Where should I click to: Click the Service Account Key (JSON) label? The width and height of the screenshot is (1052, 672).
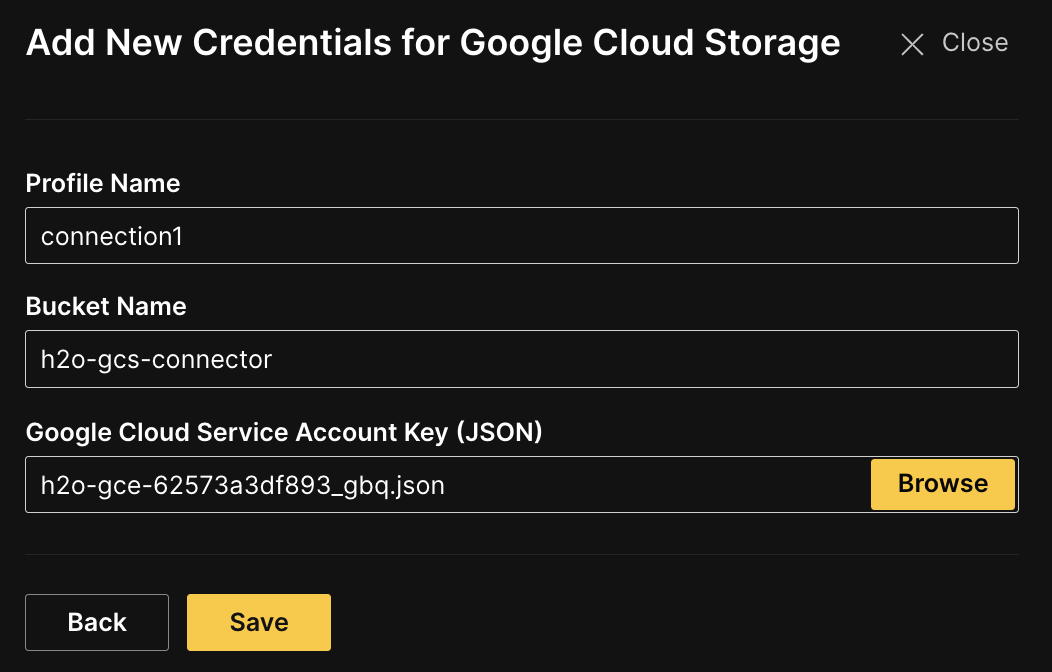283,432
